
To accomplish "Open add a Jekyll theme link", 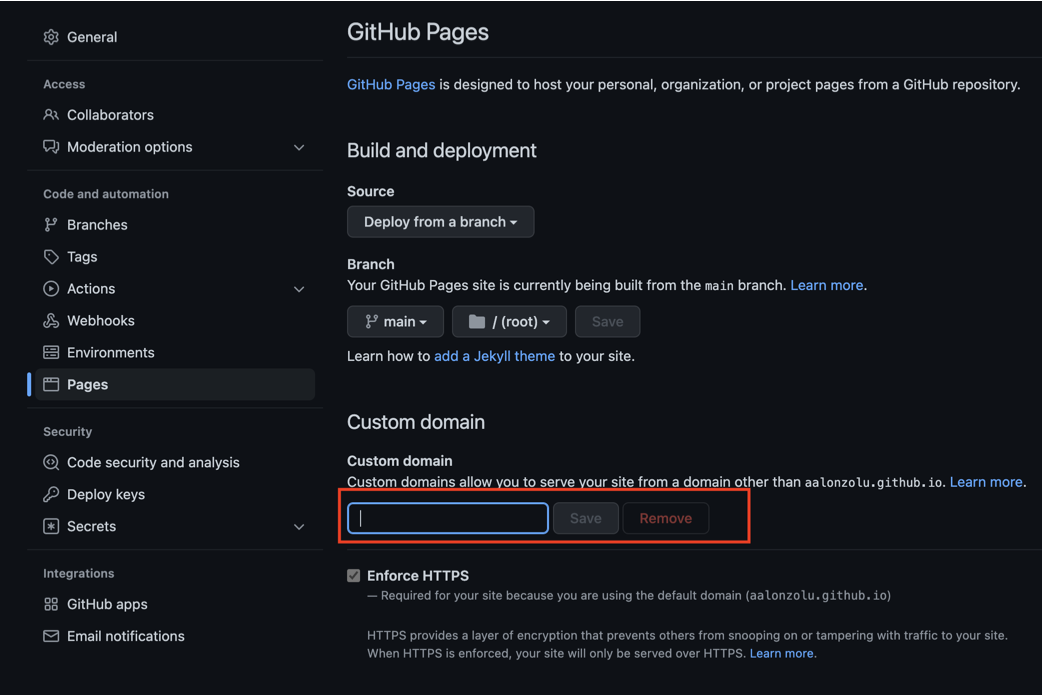I will [x=494, y=356].
